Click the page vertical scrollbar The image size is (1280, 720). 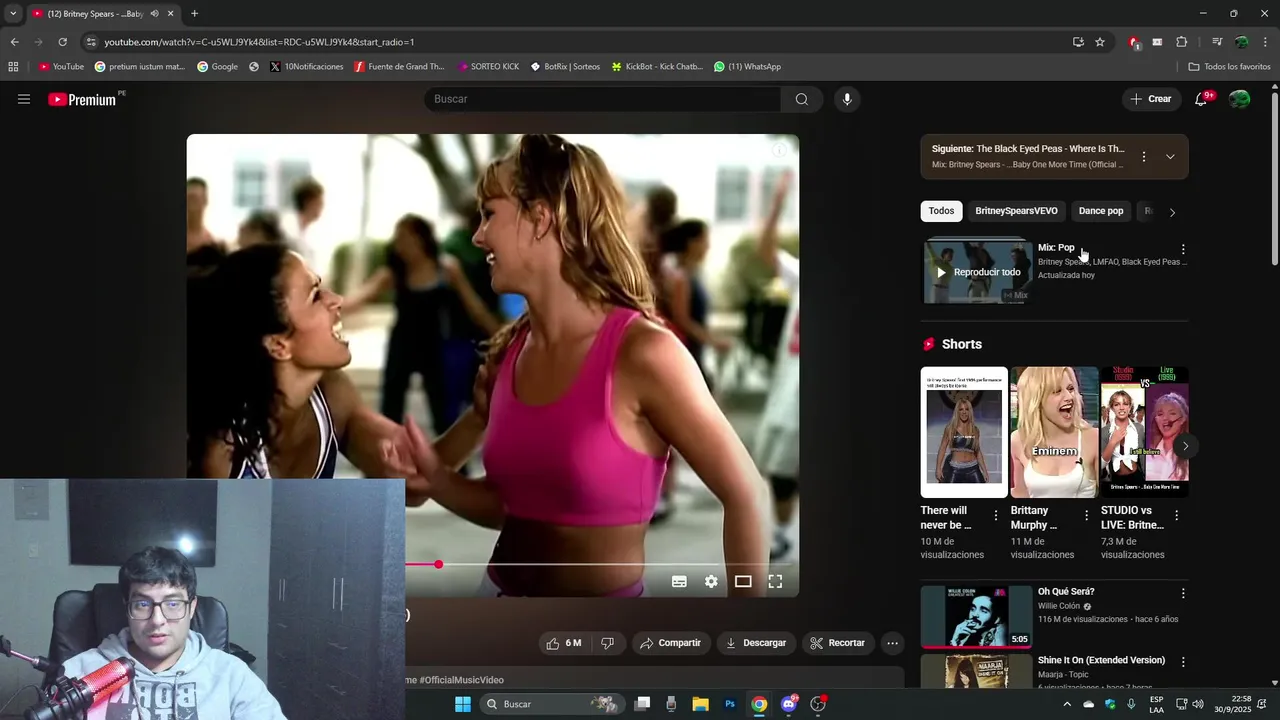click(x=1274, y=180)
